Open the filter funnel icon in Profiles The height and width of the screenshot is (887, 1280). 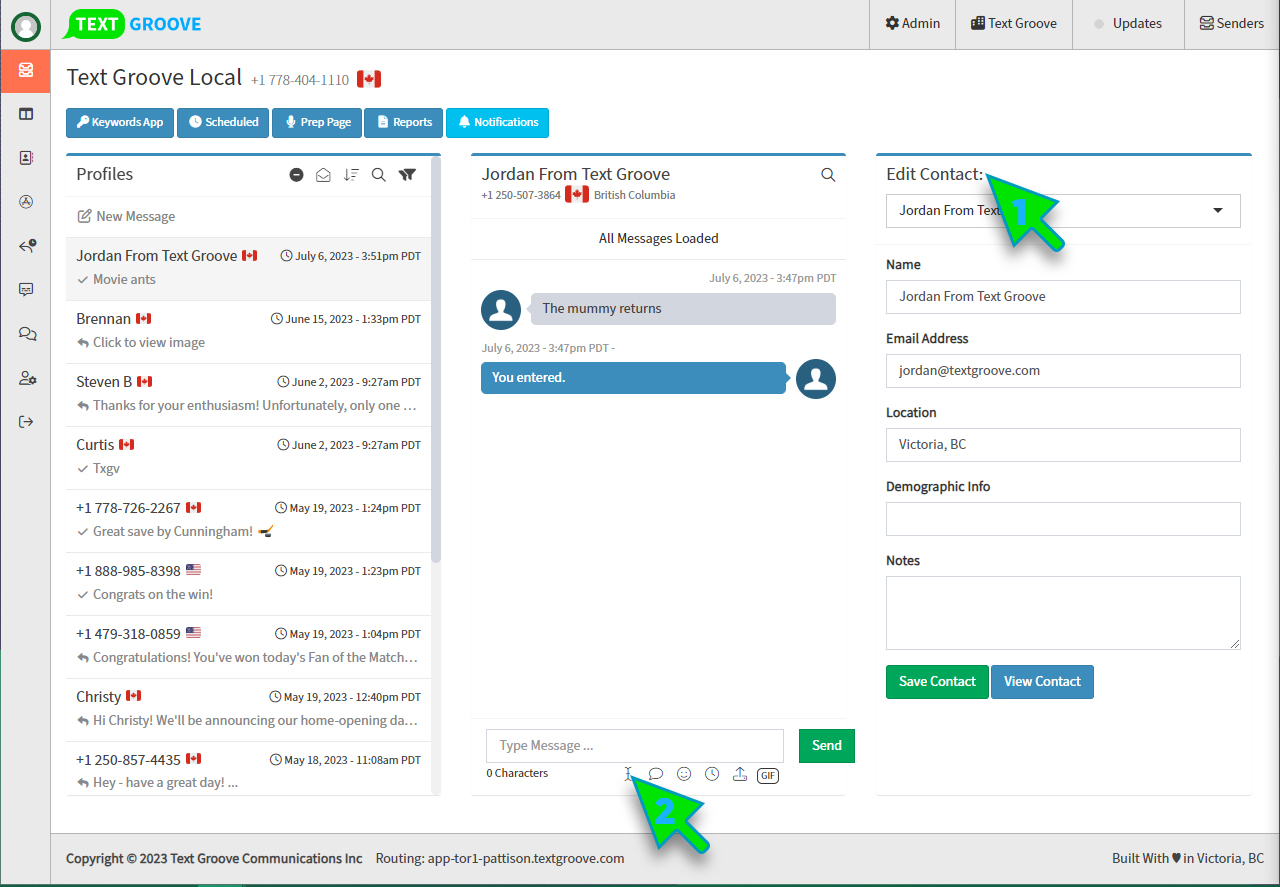(x=407, y=175)
